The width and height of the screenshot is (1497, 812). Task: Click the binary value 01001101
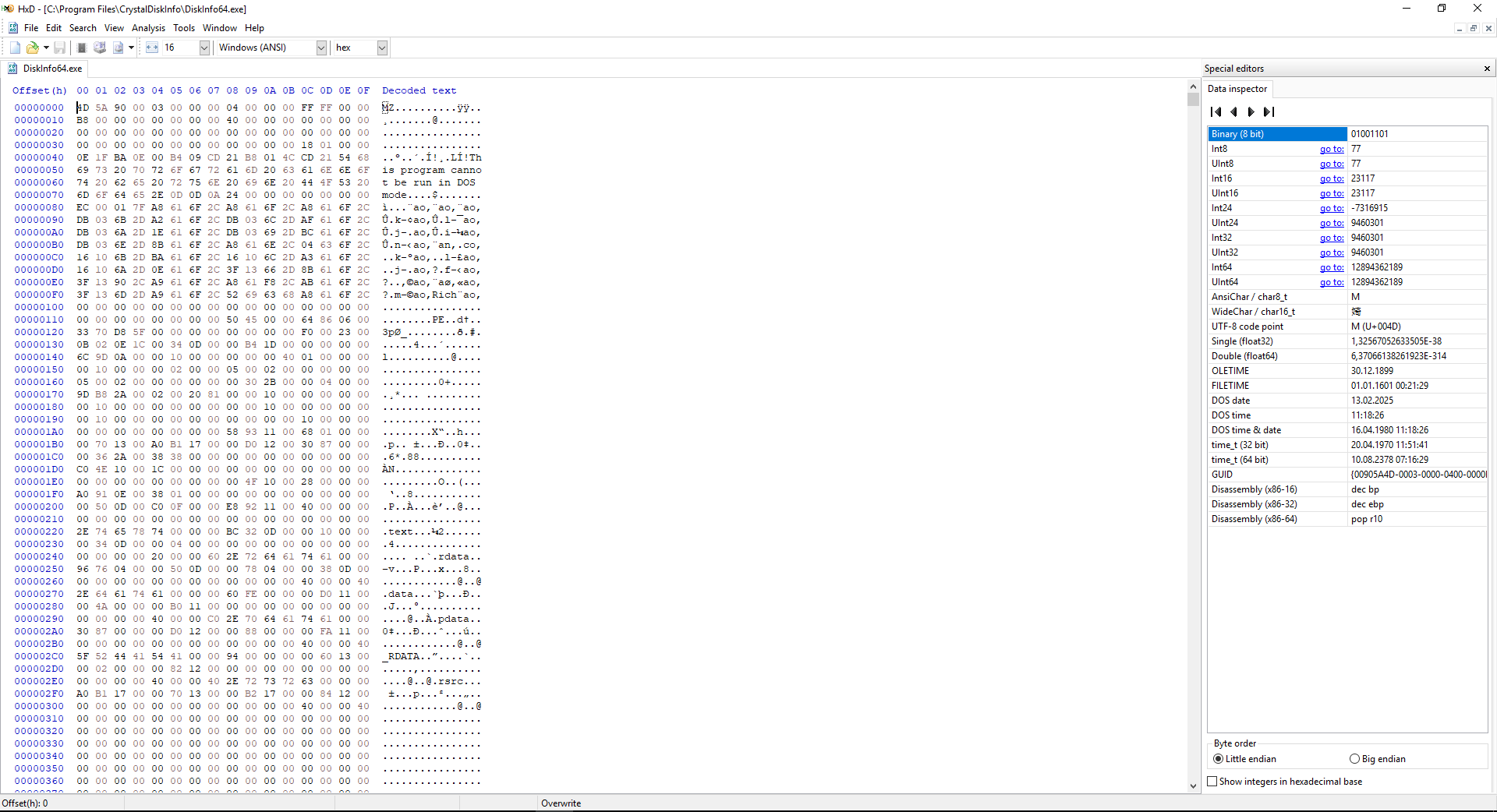(x=1369, y=134)
